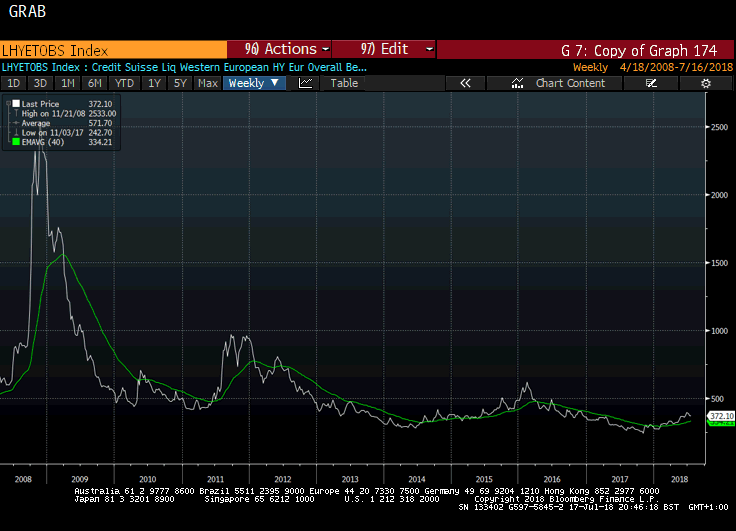Select the Max range tab
Image resolution: width=736 pixels, height=531 pixels.
click(207, 83)
